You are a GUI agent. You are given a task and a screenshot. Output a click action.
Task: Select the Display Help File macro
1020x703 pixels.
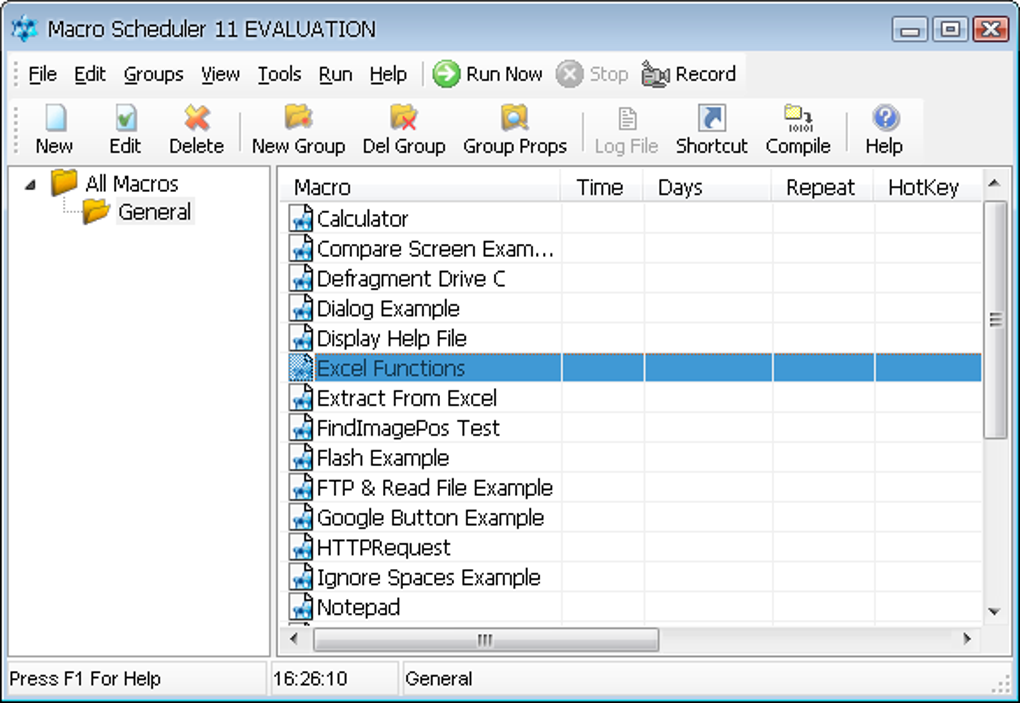(392, 338)
